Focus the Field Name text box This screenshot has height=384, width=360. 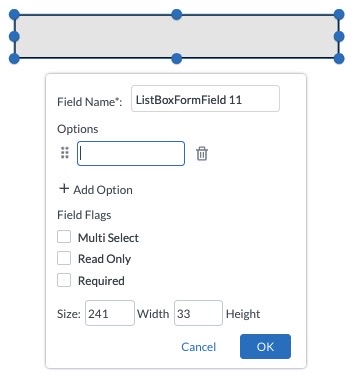[205, 99]
